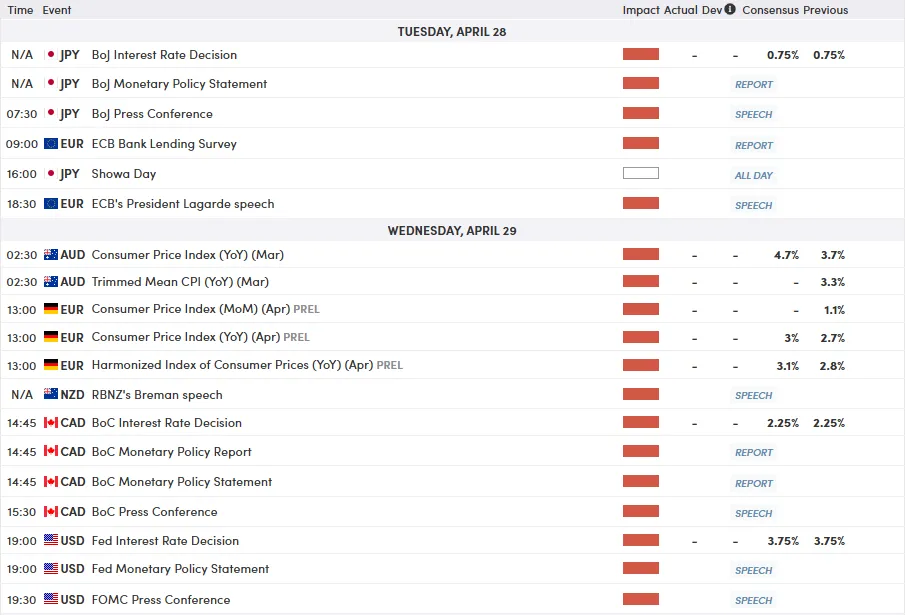
Task: Open ECB's President Lagarde speech event
Action: [x=183, y=204]
